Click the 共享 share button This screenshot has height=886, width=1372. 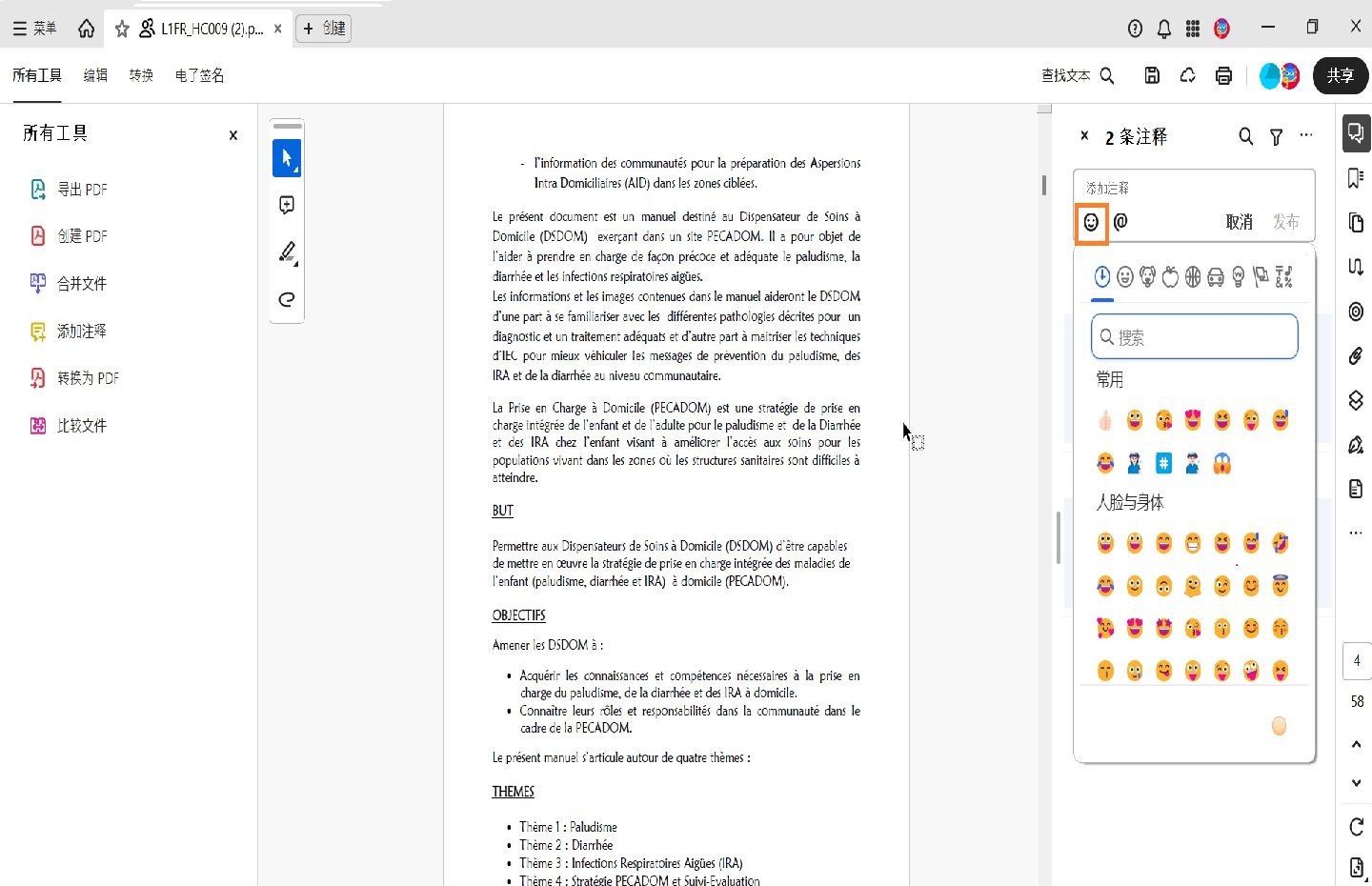click(1341, 75)
